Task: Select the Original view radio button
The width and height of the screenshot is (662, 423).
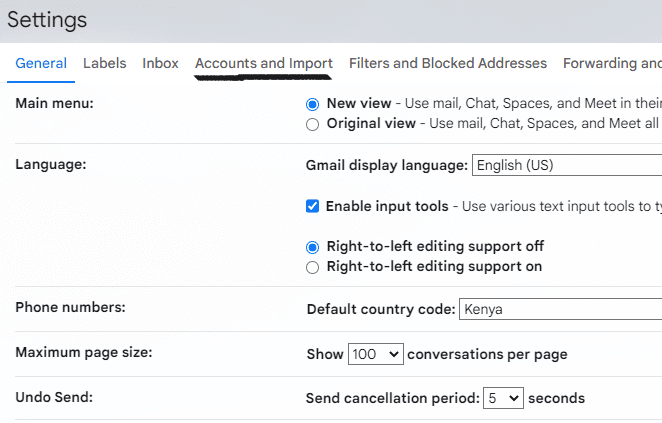Action: (x=312, y=124)
